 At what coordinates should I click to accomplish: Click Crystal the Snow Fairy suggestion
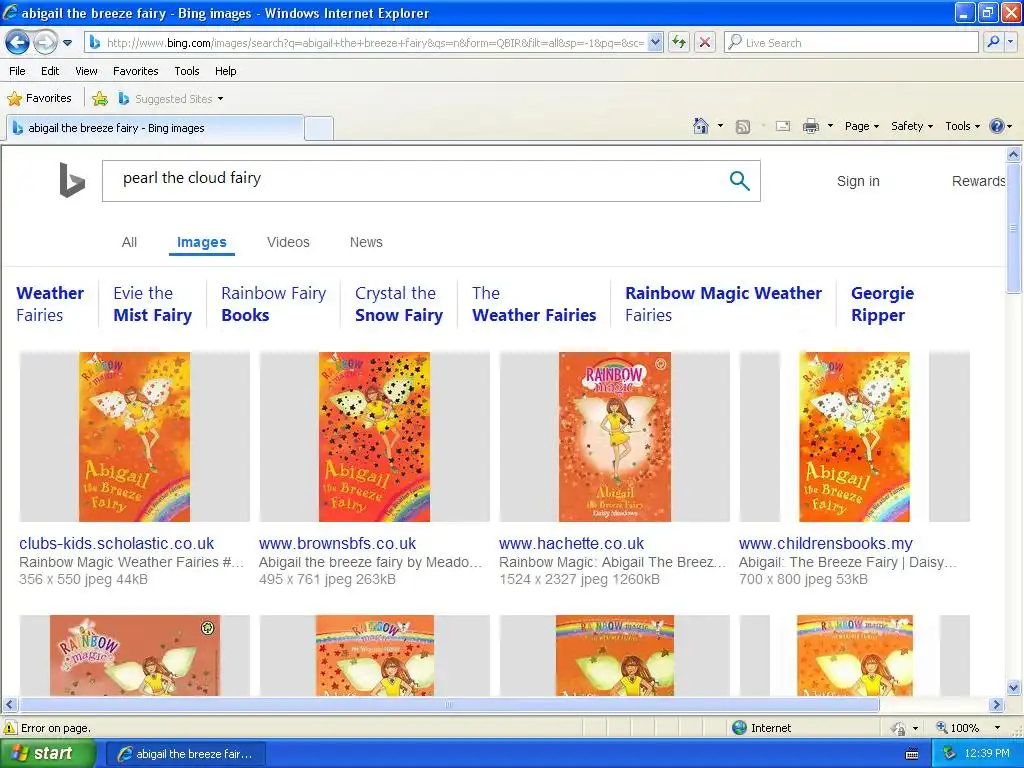[x=399, y=304]
